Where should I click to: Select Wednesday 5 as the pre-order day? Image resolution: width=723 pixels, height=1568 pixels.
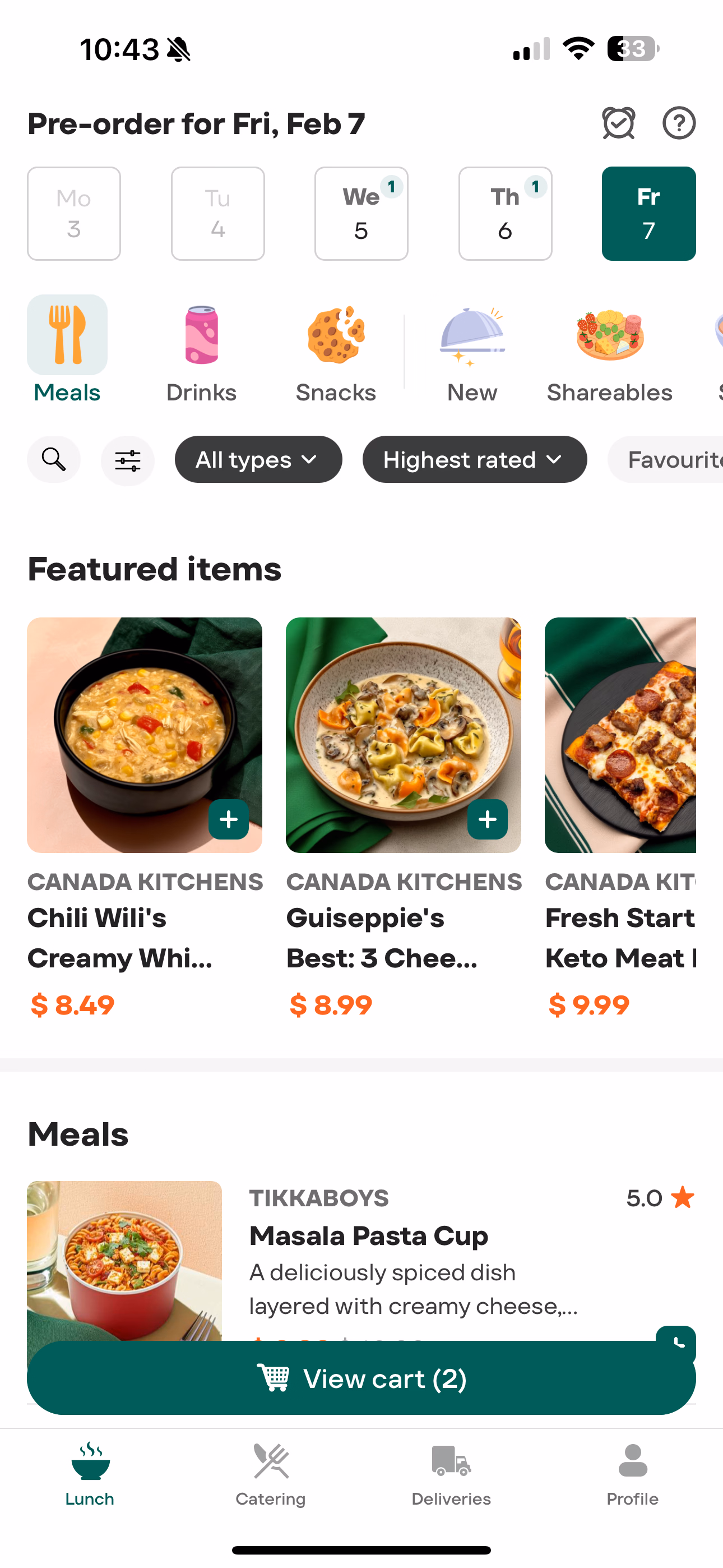[x=361, y=214]
